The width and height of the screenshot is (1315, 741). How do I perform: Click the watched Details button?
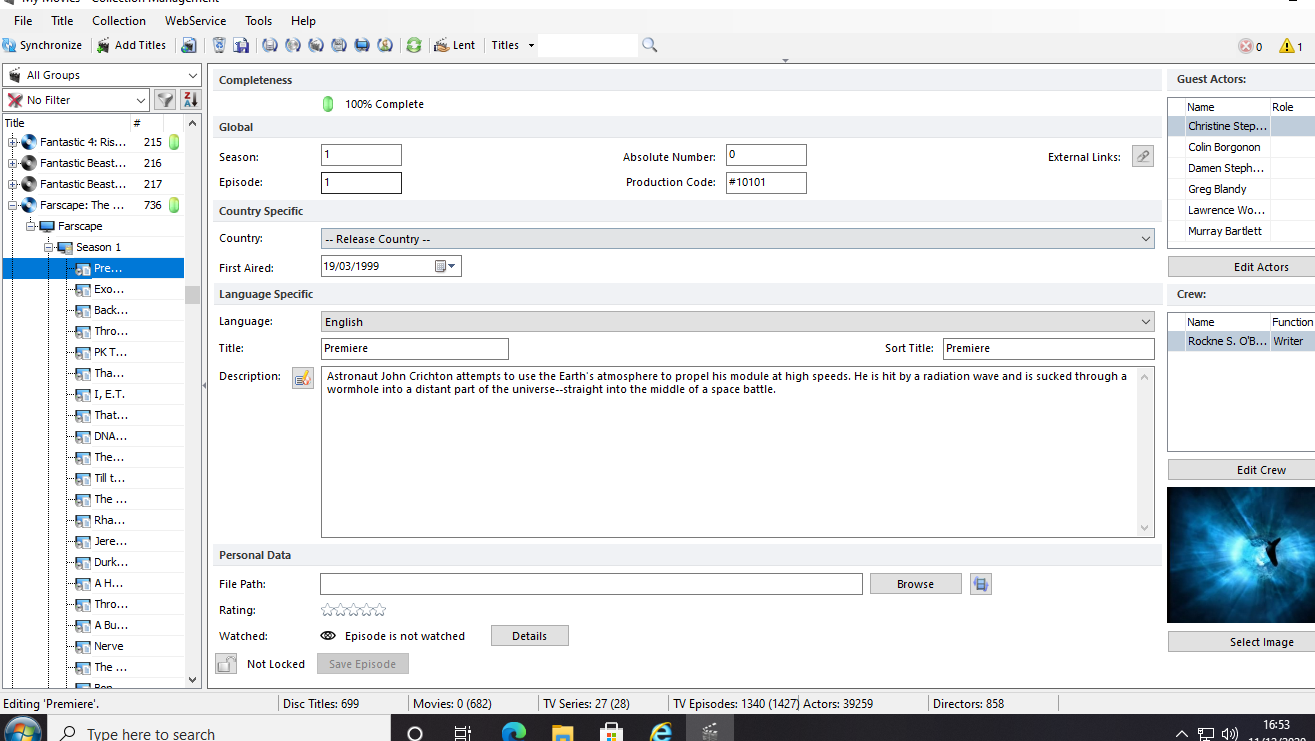[x=530, y=636]
